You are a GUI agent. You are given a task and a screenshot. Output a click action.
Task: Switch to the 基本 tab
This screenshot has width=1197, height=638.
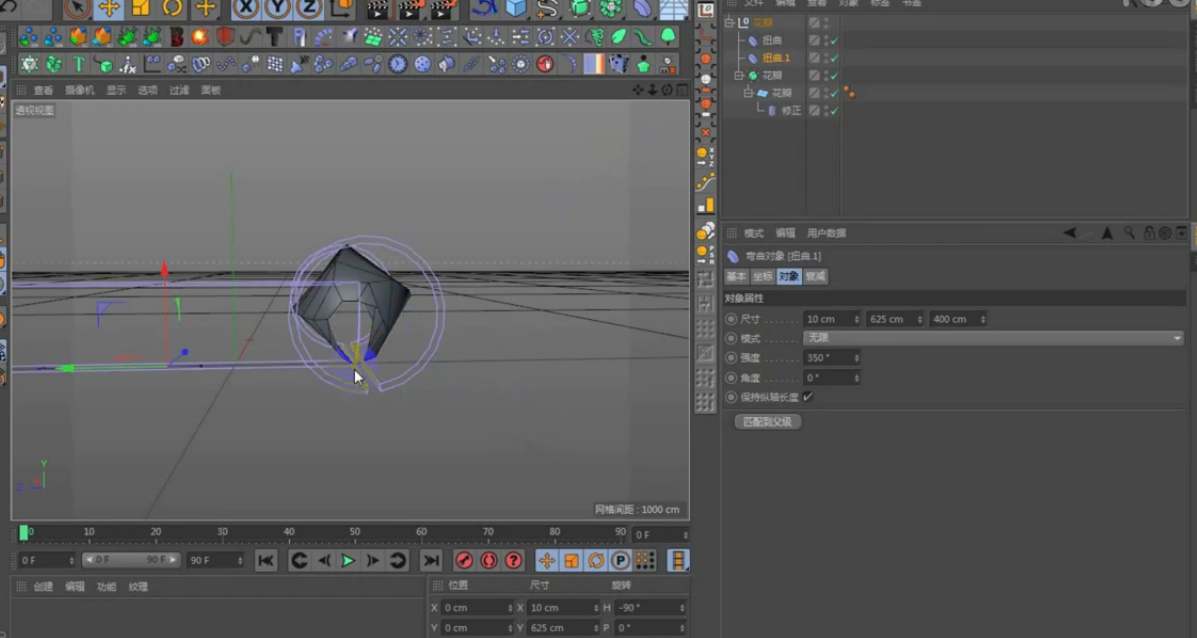pos(736,276)
